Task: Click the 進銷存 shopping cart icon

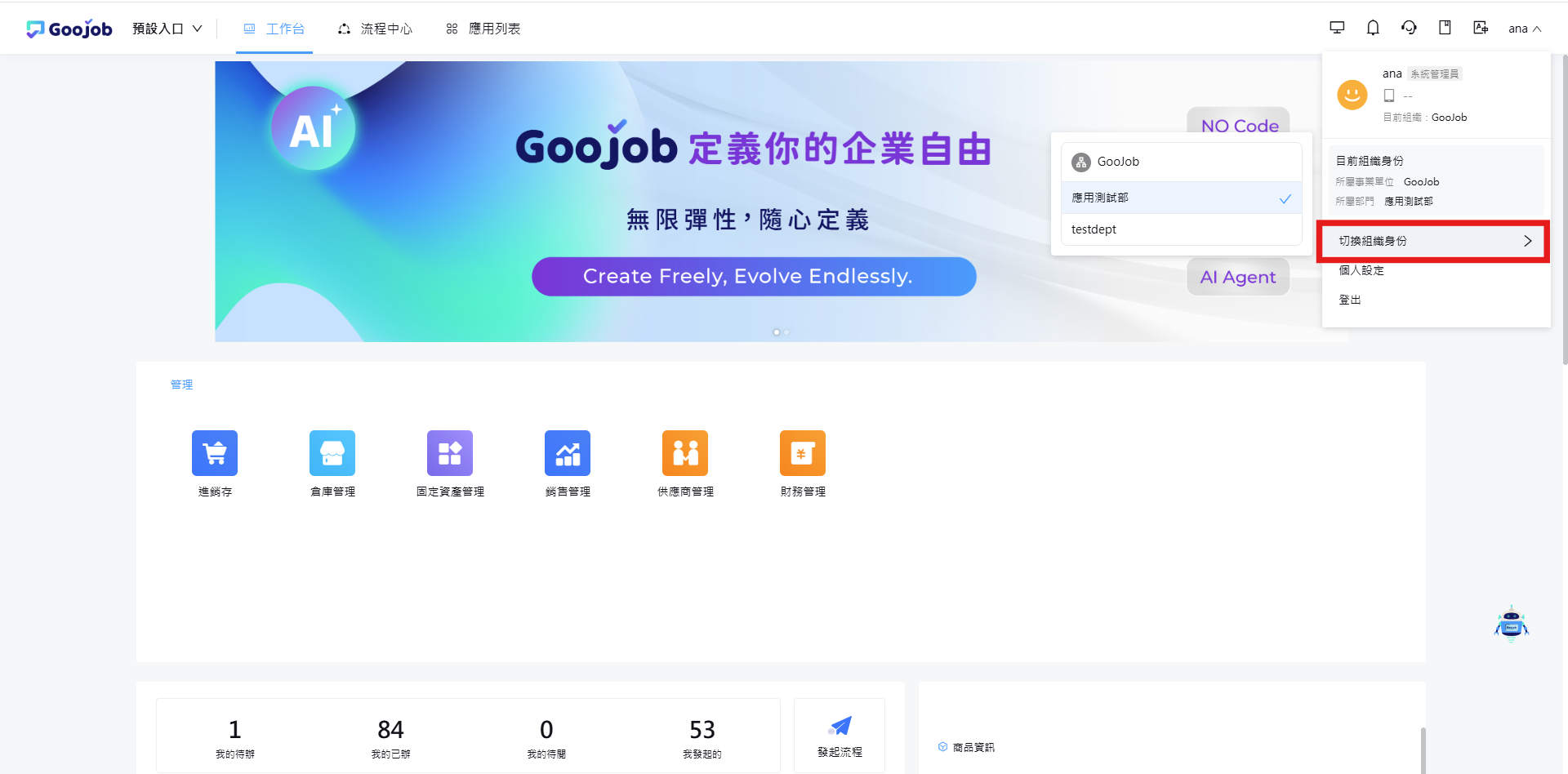Action: point(215,453)
